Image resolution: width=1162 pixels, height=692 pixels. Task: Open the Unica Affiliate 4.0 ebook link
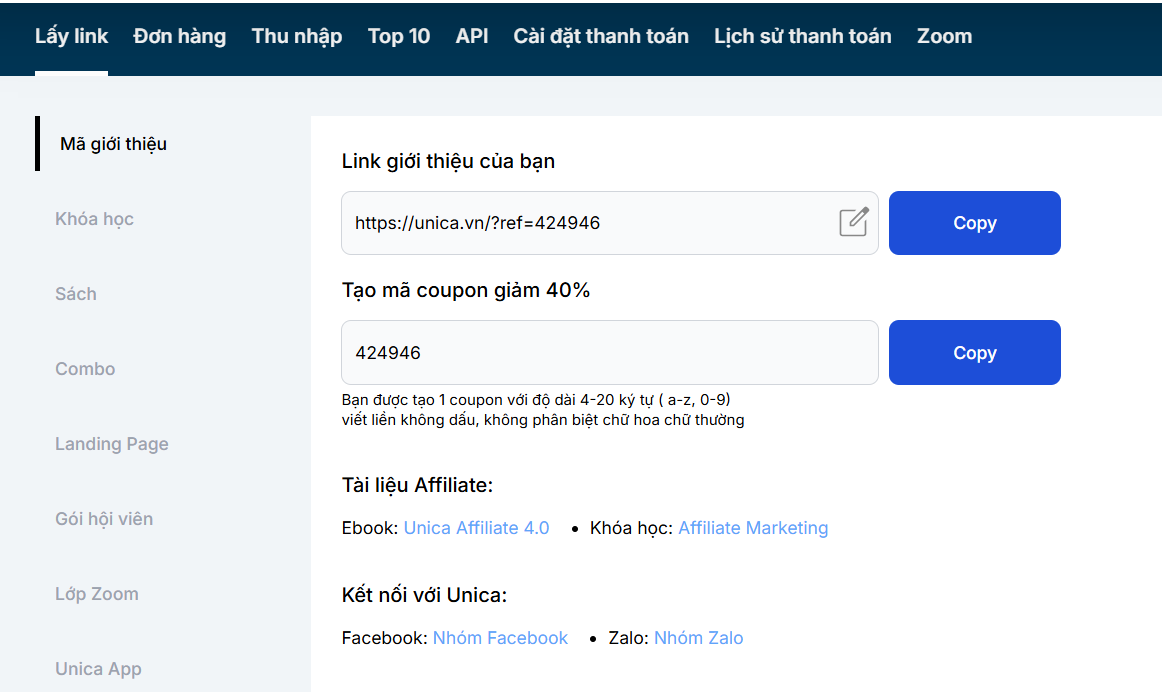pos(476,528)
